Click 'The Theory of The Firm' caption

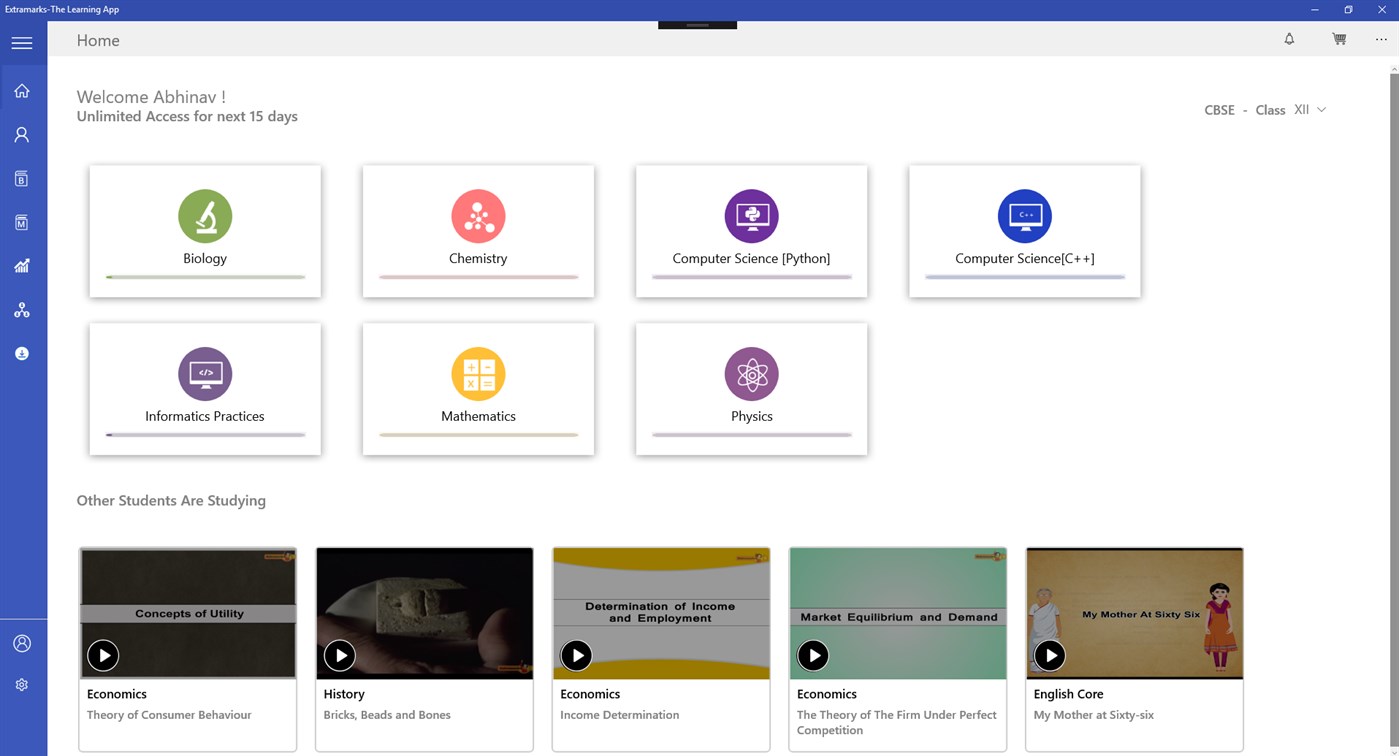[x=896, y=722]
